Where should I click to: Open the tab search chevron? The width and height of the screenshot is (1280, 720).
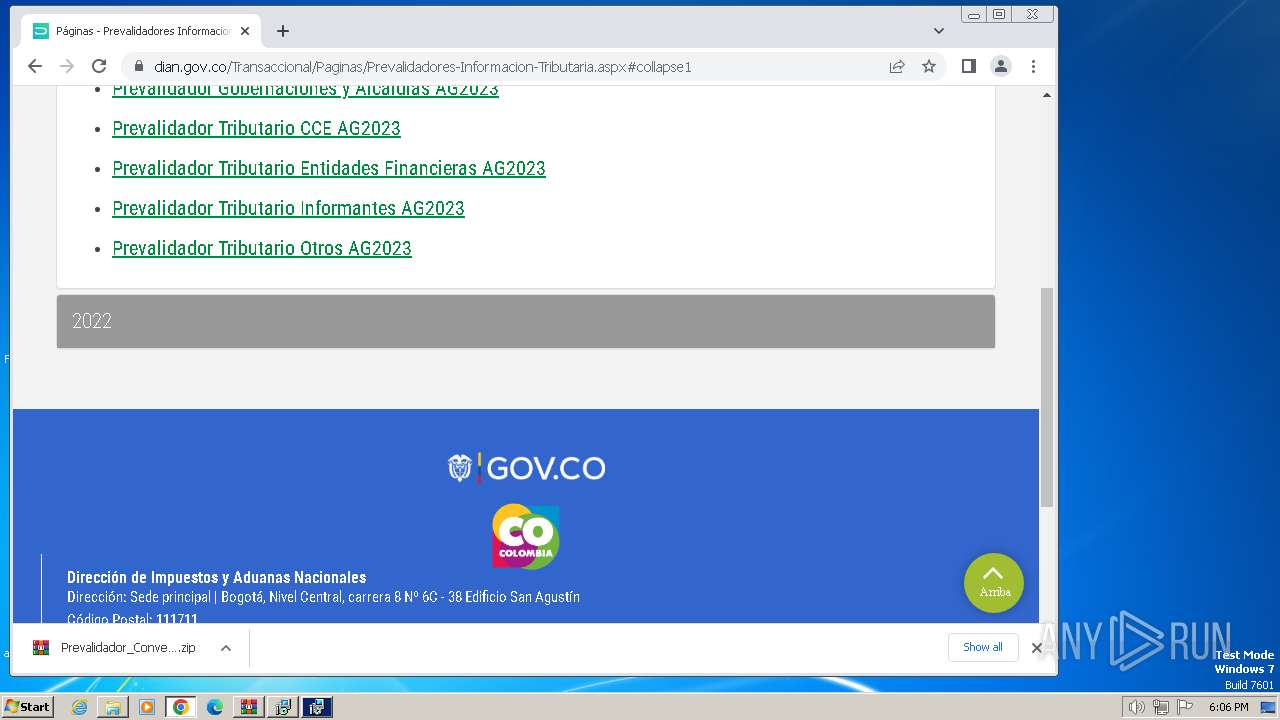click(x=939, y=31)
